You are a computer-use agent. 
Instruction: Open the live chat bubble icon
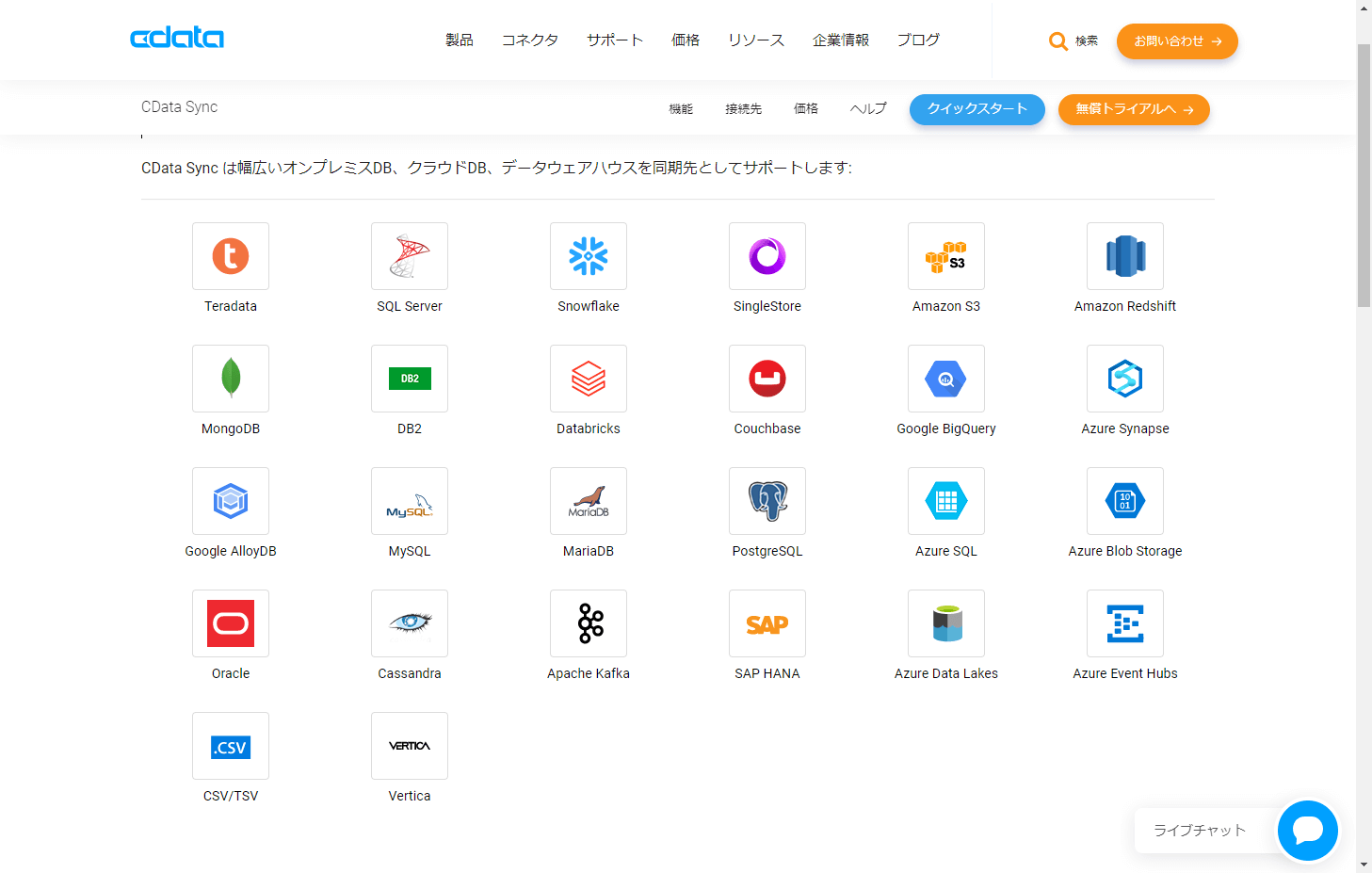click(1308, 831)
